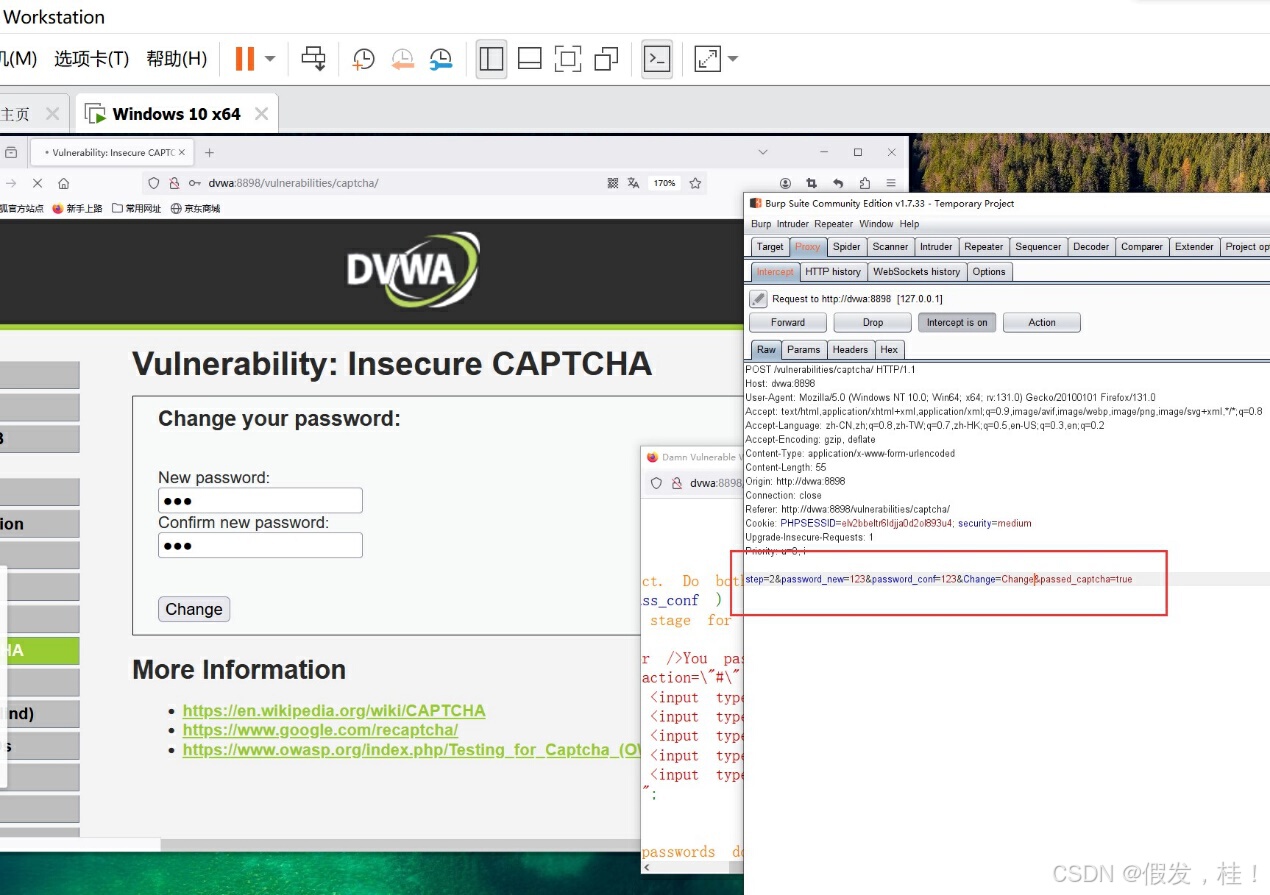Click the New password input field
This screenshot has width=1270, height=895.
(260, 500)
